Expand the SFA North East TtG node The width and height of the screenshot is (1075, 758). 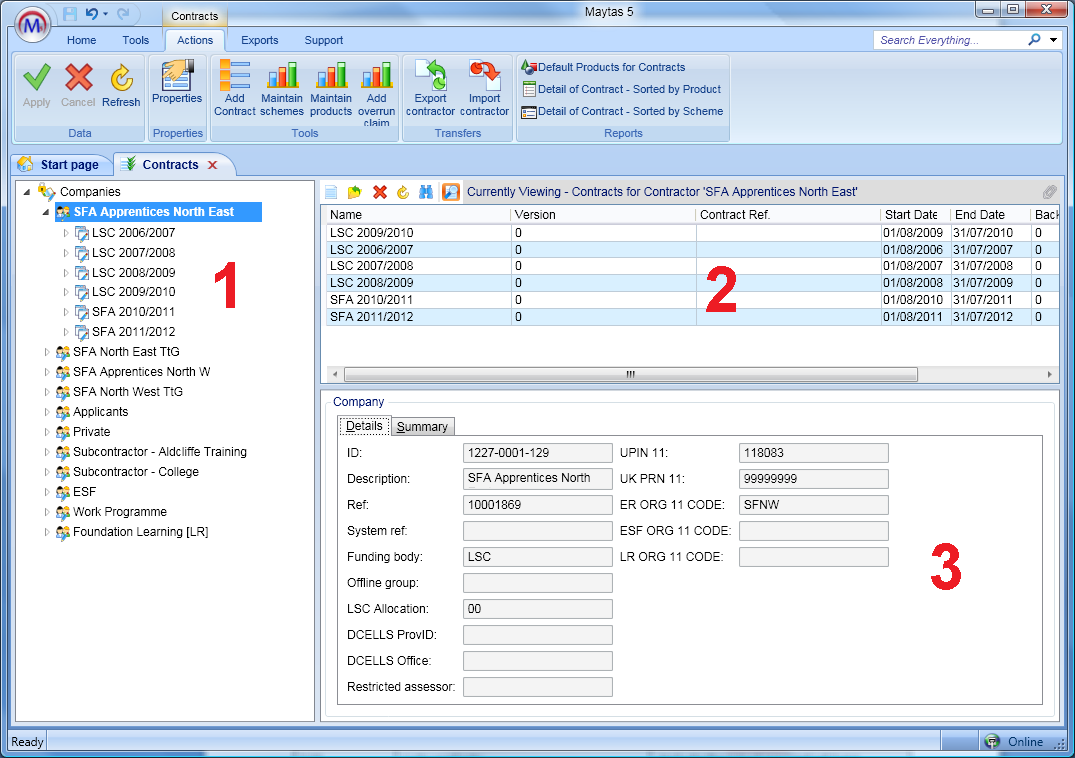[46, 352]
